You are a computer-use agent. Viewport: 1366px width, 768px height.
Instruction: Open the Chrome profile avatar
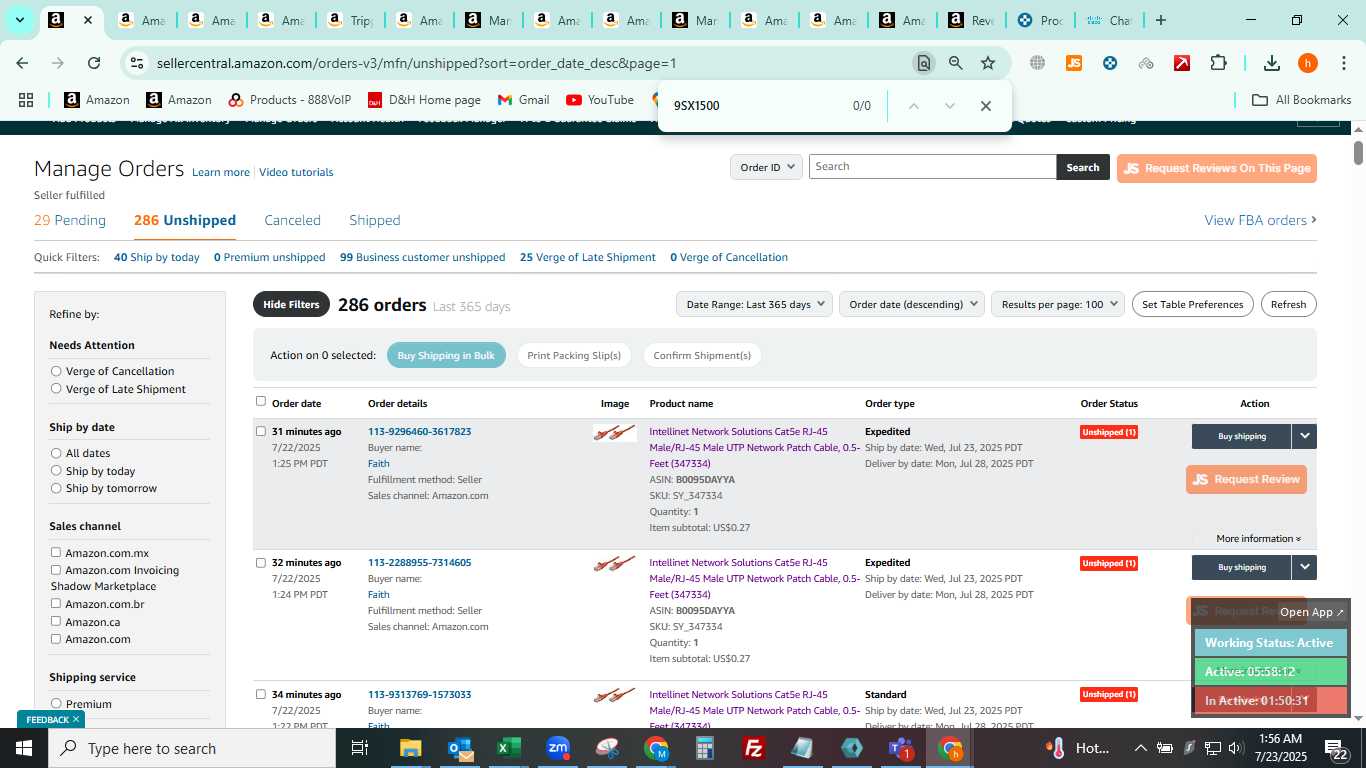pos(1308,63)
